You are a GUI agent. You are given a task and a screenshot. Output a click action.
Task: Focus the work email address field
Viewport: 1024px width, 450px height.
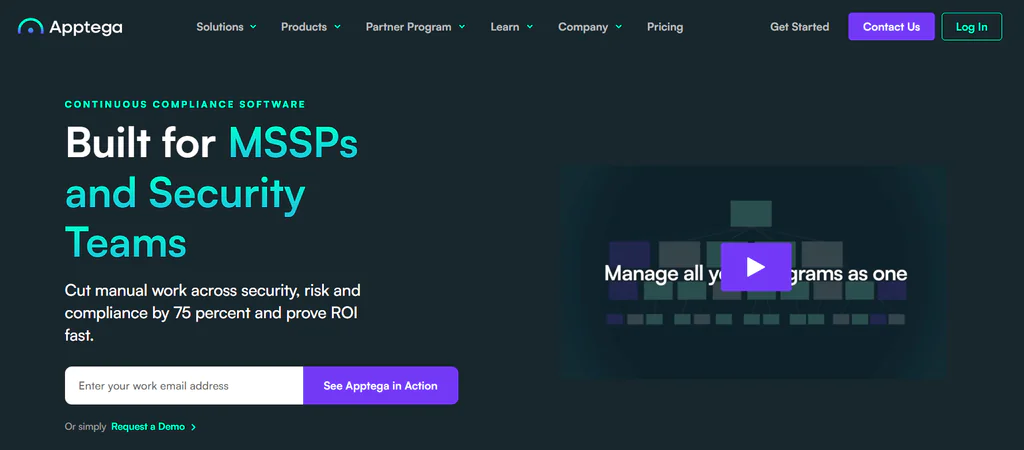[x=184, y=385]
